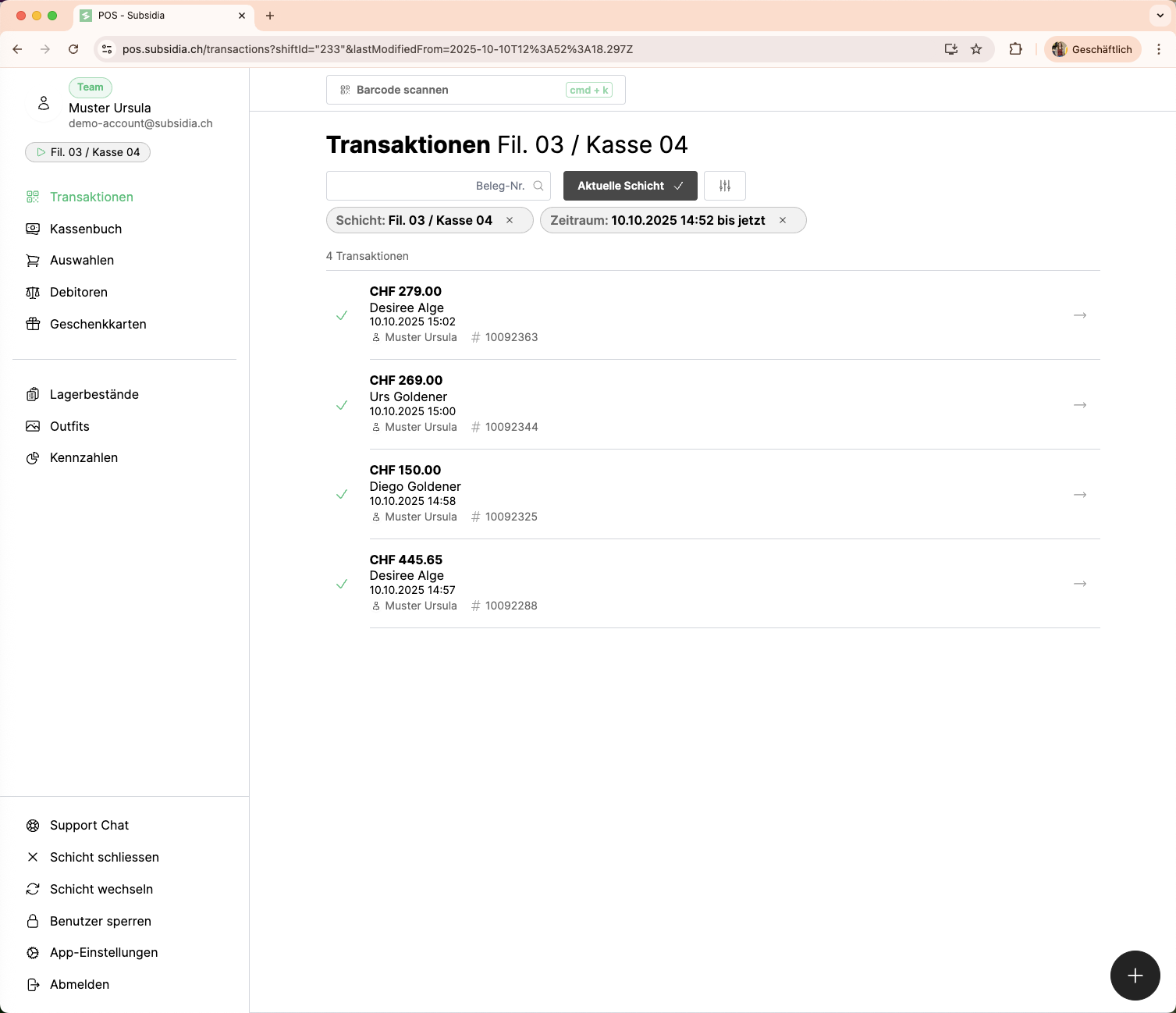Open Kassenbuch in the sidebar
1176x1013 pixels.
click(86, 229)
